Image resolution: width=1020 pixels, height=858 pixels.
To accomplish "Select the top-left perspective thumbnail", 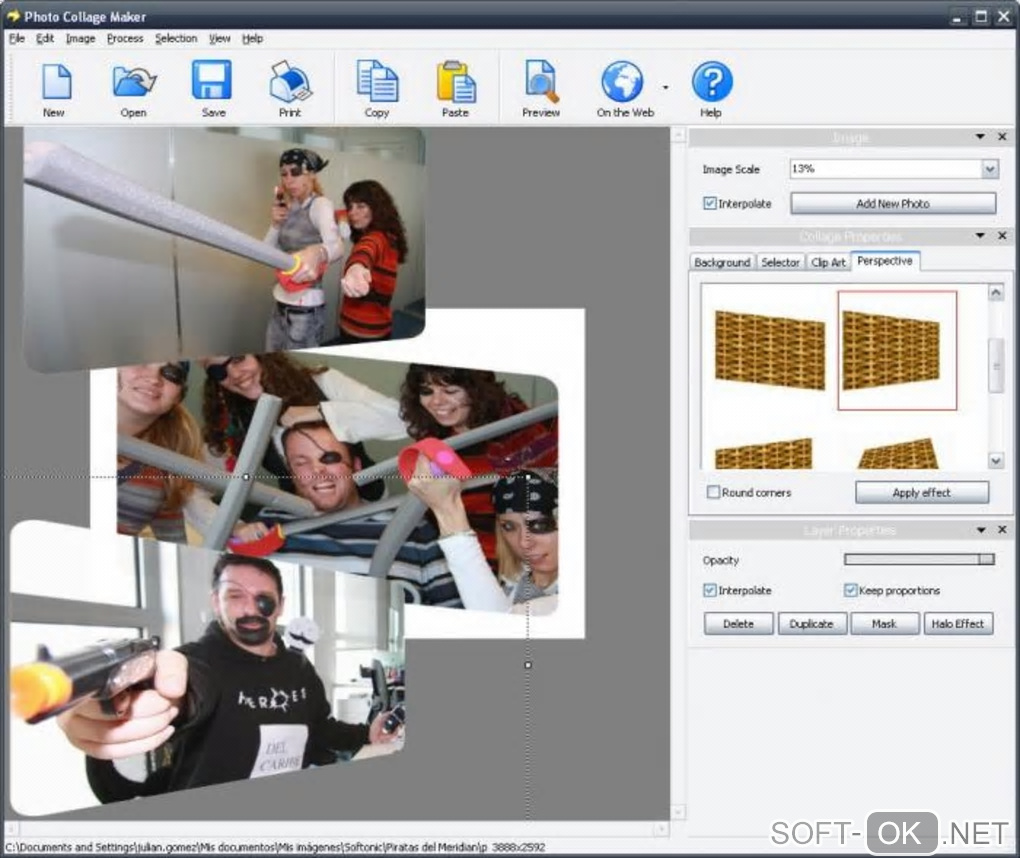I will click(769, 349).
